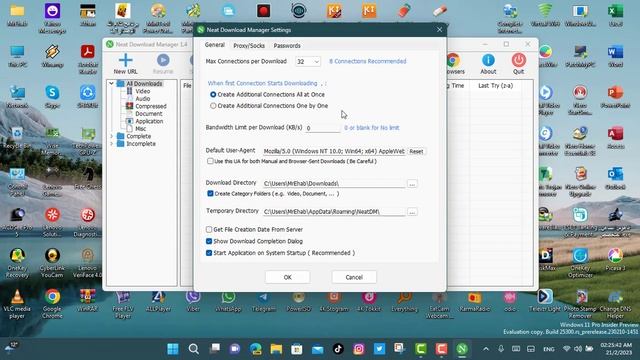This screenshot has width=640, height=360.
Task: Browse for Temporary Directory with ellipsis button
Action: pos(412,212)
